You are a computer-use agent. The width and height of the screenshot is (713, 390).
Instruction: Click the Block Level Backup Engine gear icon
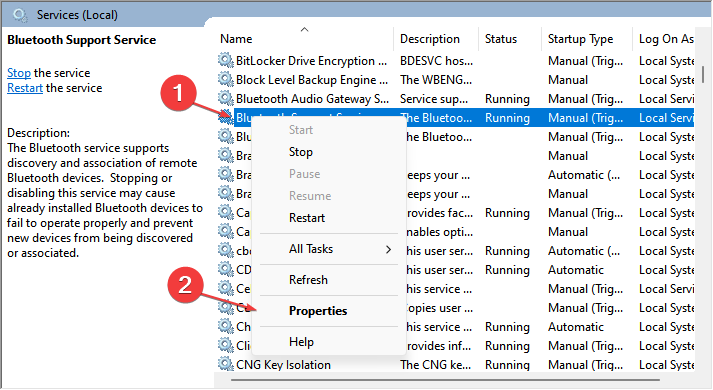[x=226, y=79]
